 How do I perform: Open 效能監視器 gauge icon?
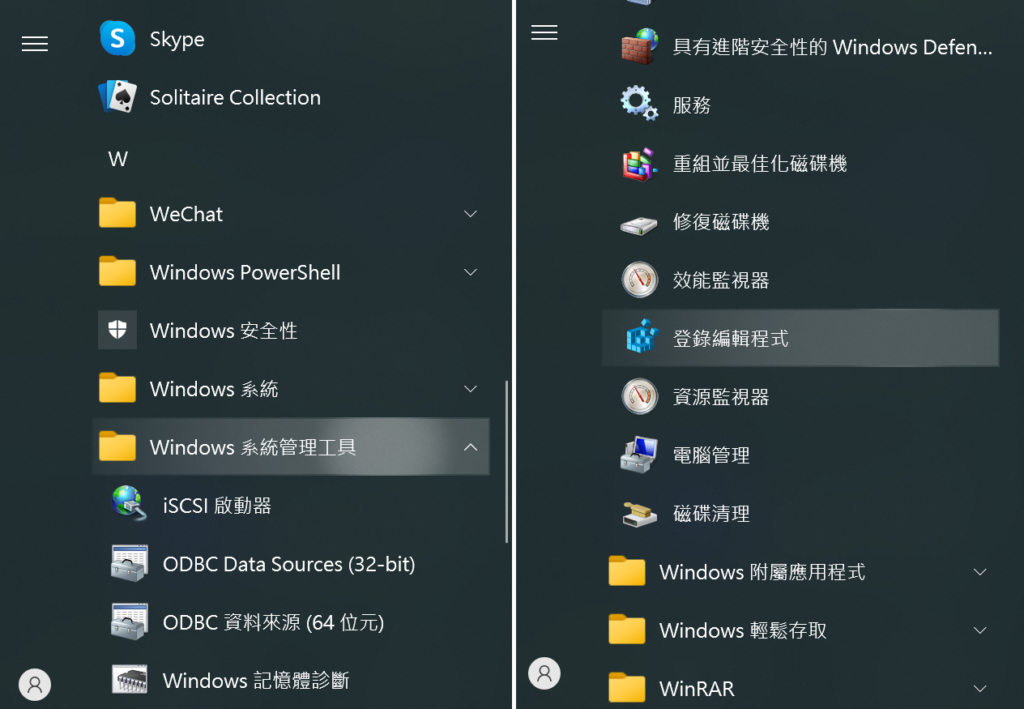click(x=639, y=279)
